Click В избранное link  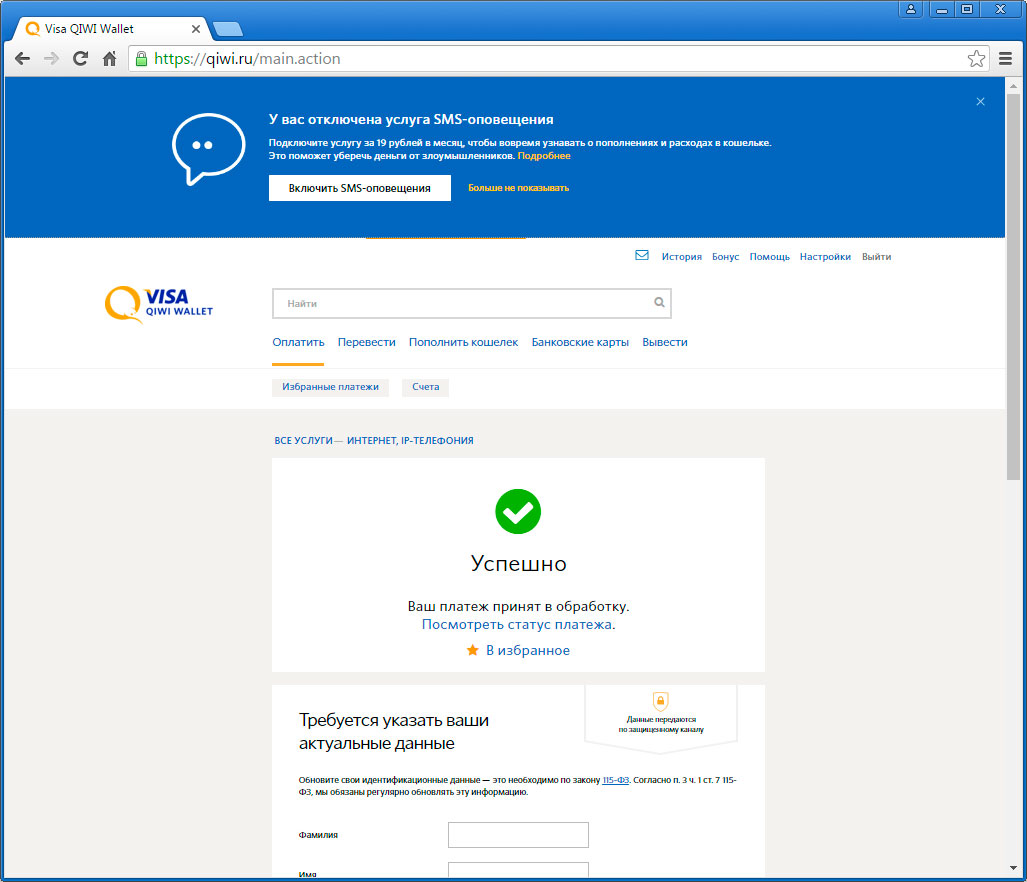click(527, 650)
